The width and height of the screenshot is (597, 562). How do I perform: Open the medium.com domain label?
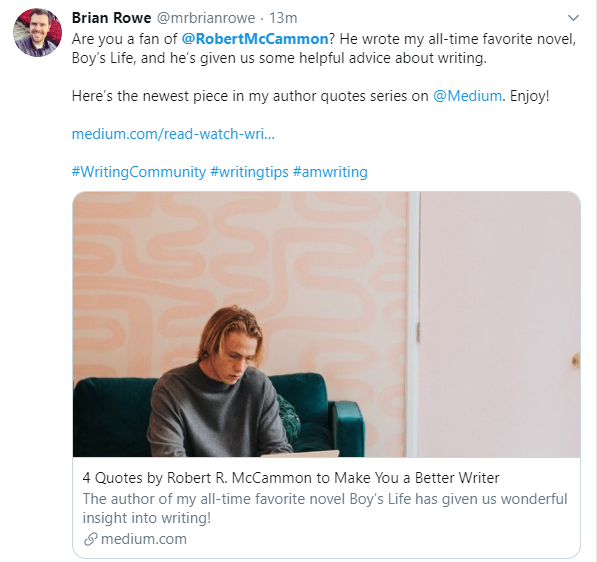[144, 539]
